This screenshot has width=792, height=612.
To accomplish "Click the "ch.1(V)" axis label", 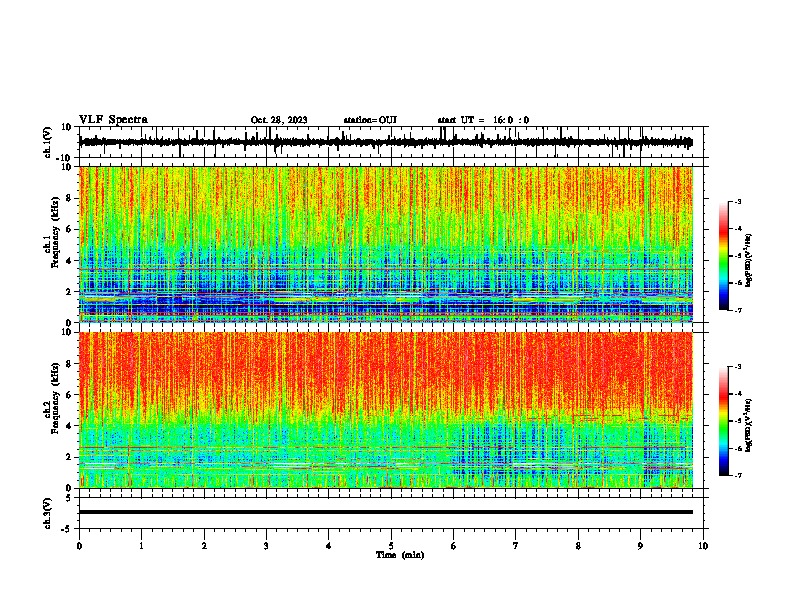I will coord(48,142).
